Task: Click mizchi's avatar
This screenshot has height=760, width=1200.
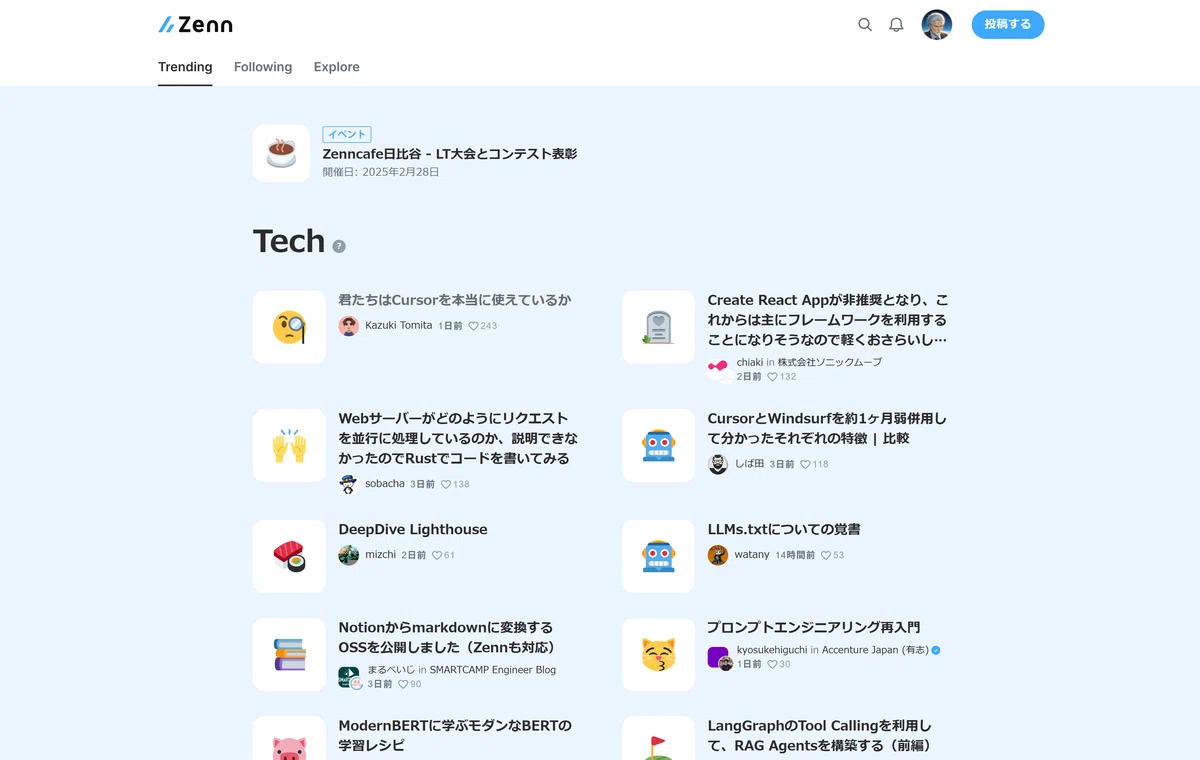Action: [x=348, y=555]
